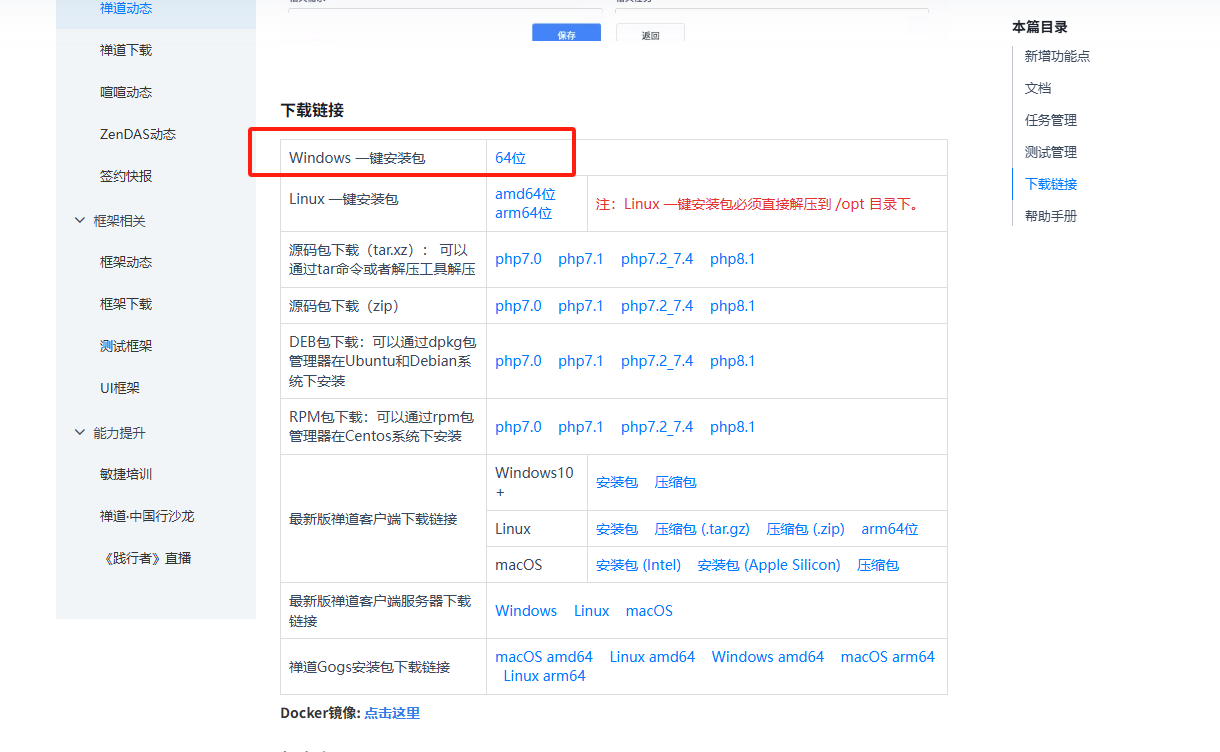Download Linux client 压缩包 (.zip)
1220x752 pixels.
coord(806,529)
